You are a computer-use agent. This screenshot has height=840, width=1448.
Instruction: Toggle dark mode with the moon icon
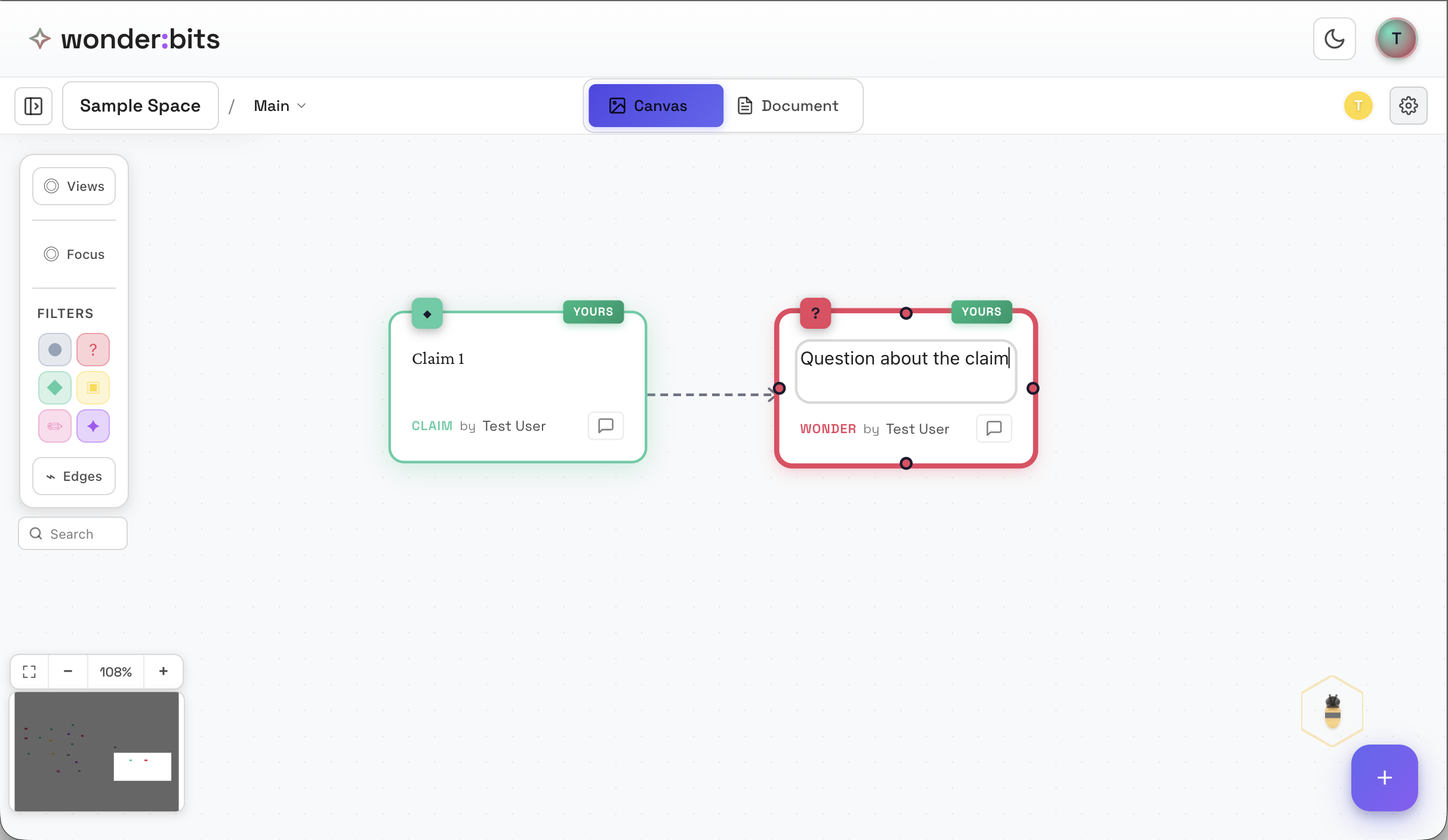coord(1335,38)
